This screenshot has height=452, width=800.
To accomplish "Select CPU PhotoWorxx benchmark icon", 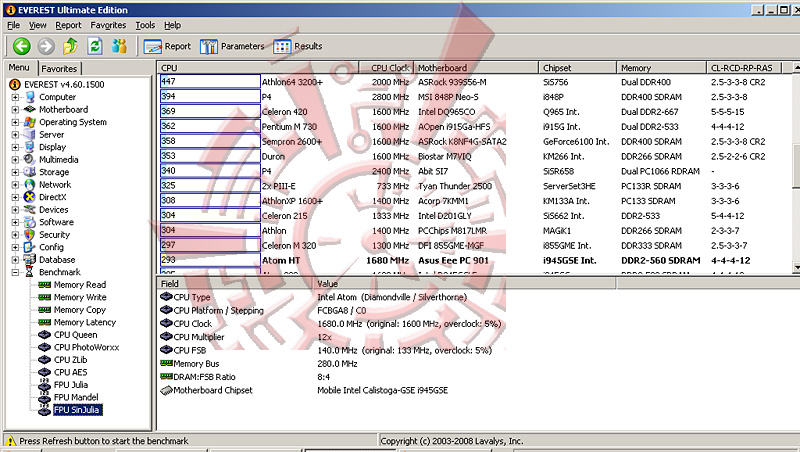I will (44, 347).
